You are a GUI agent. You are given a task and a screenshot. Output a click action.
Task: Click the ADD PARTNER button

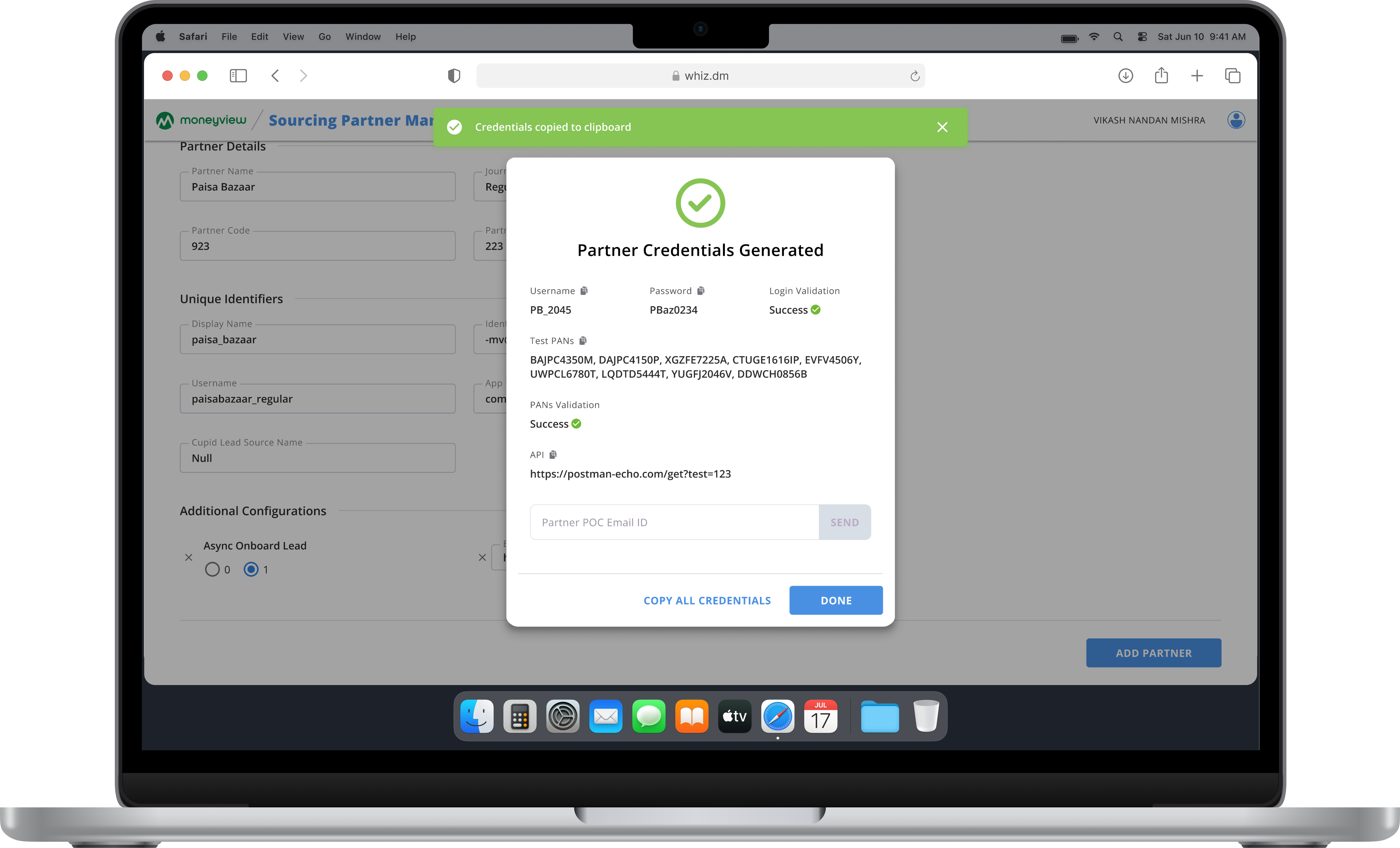click(x=1153, y=653)
